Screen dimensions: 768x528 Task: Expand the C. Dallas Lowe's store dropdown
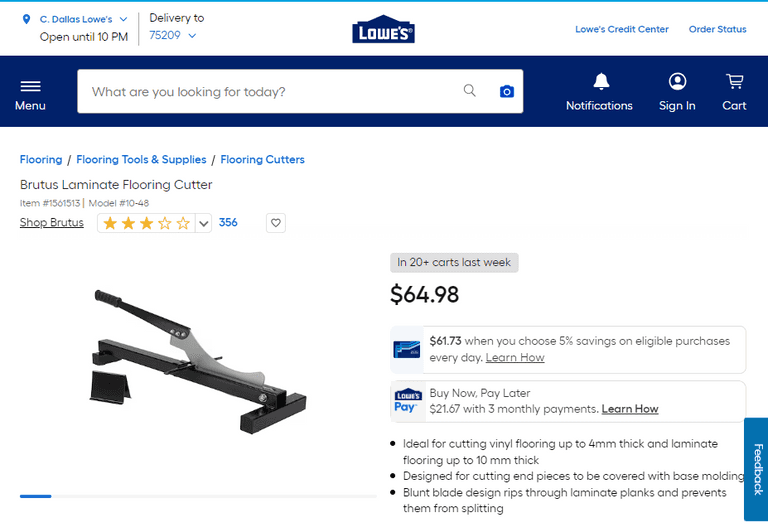point(123,19)
